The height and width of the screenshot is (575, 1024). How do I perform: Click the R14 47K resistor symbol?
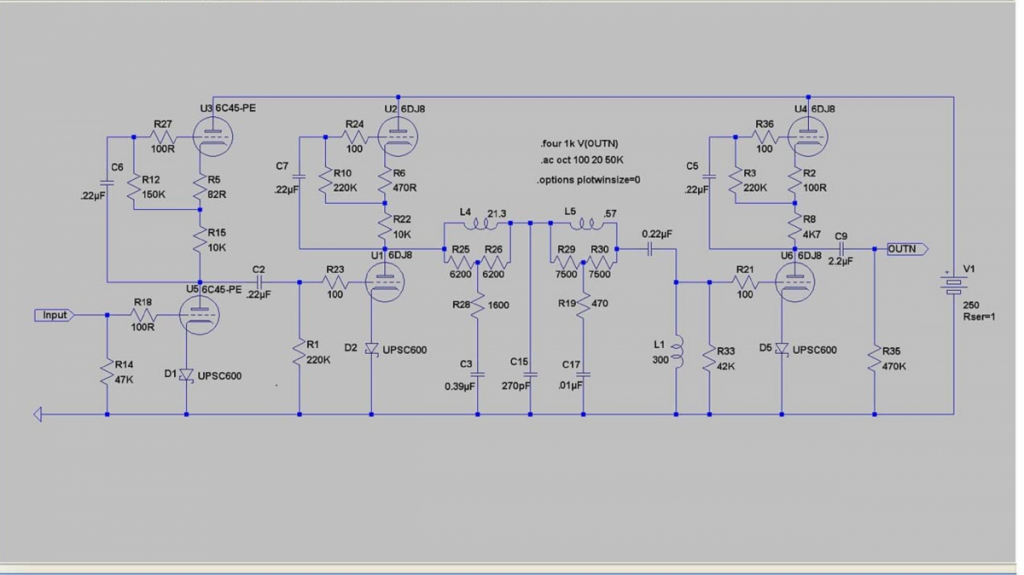click(107, 372)
